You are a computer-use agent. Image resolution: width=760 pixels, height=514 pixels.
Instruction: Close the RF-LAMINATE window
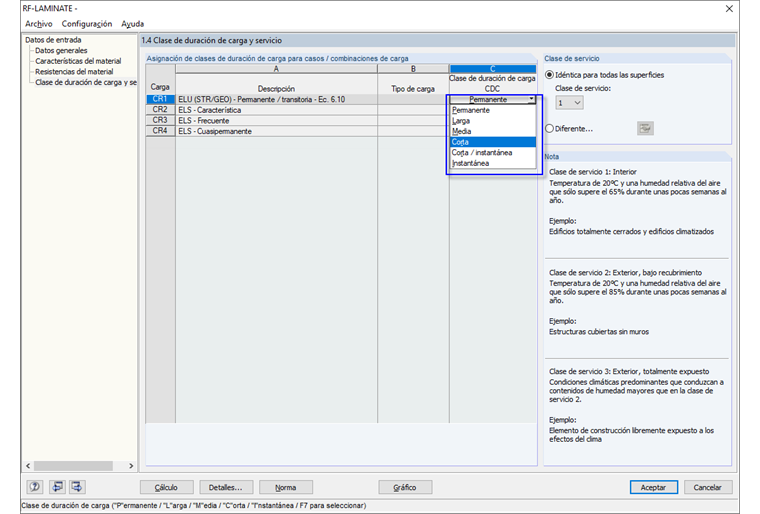729,9
